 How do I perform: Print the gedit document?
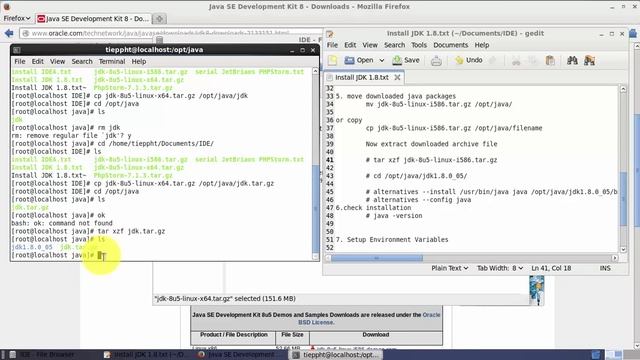point(436,61)
